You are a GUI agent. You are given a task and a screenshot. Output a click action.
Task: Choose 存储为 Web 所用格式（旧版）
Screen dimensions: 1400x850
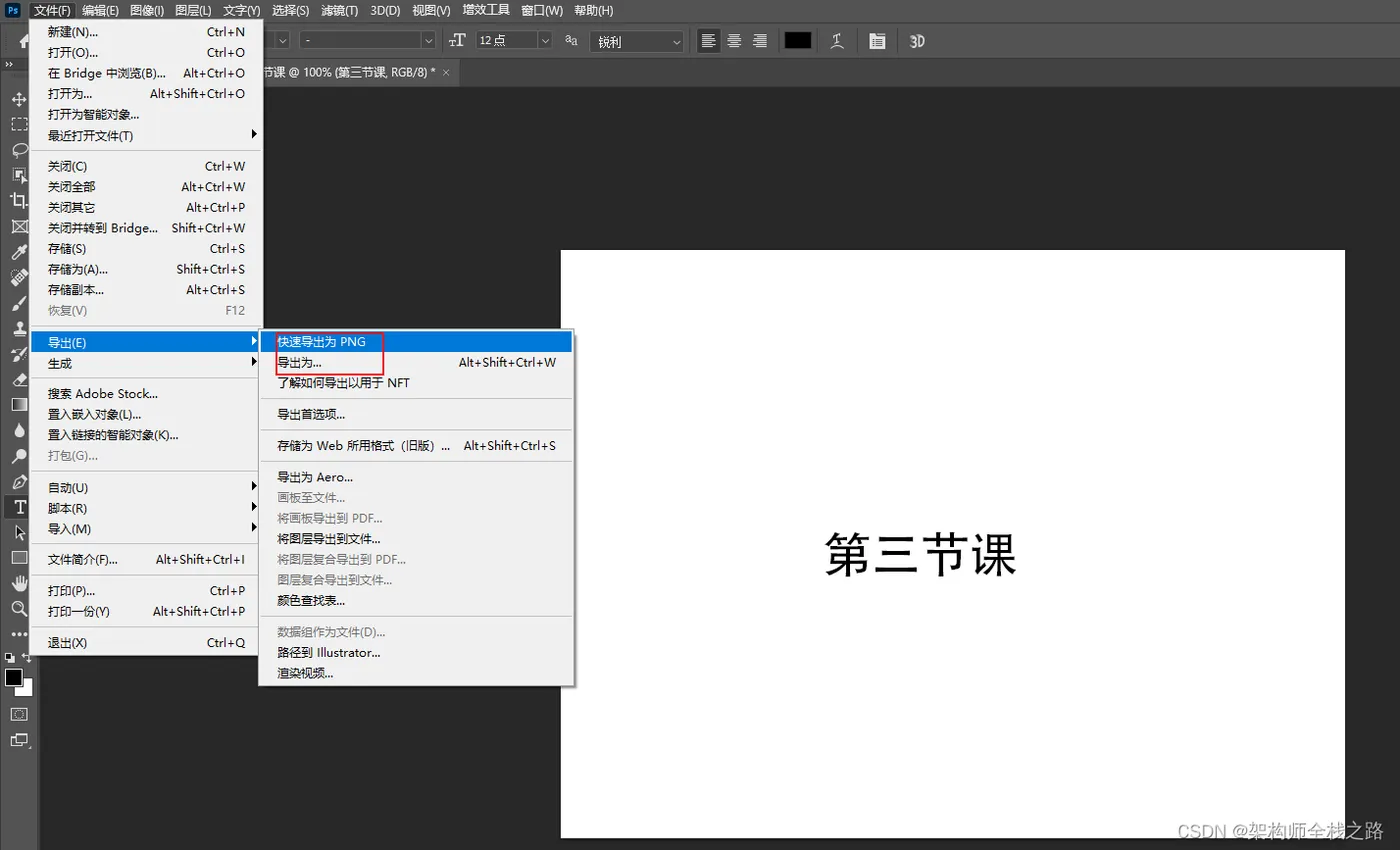[416, 445]
